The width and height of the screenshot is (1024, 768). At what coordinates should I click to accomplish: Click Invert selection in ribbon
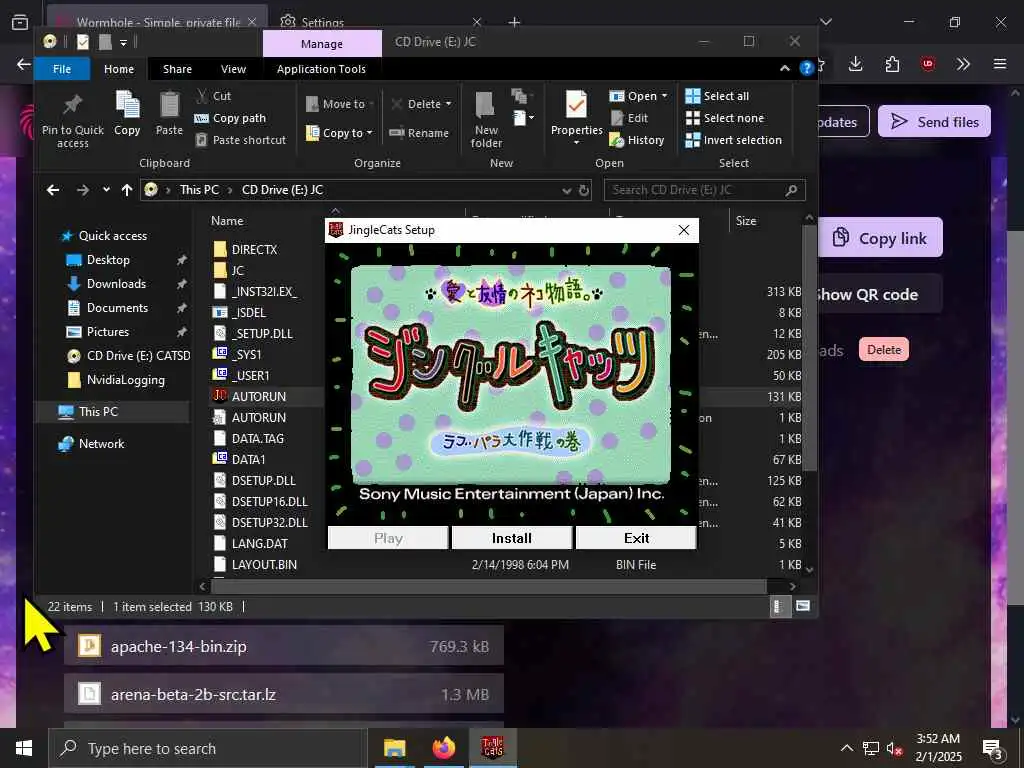[x=733, y=140]
